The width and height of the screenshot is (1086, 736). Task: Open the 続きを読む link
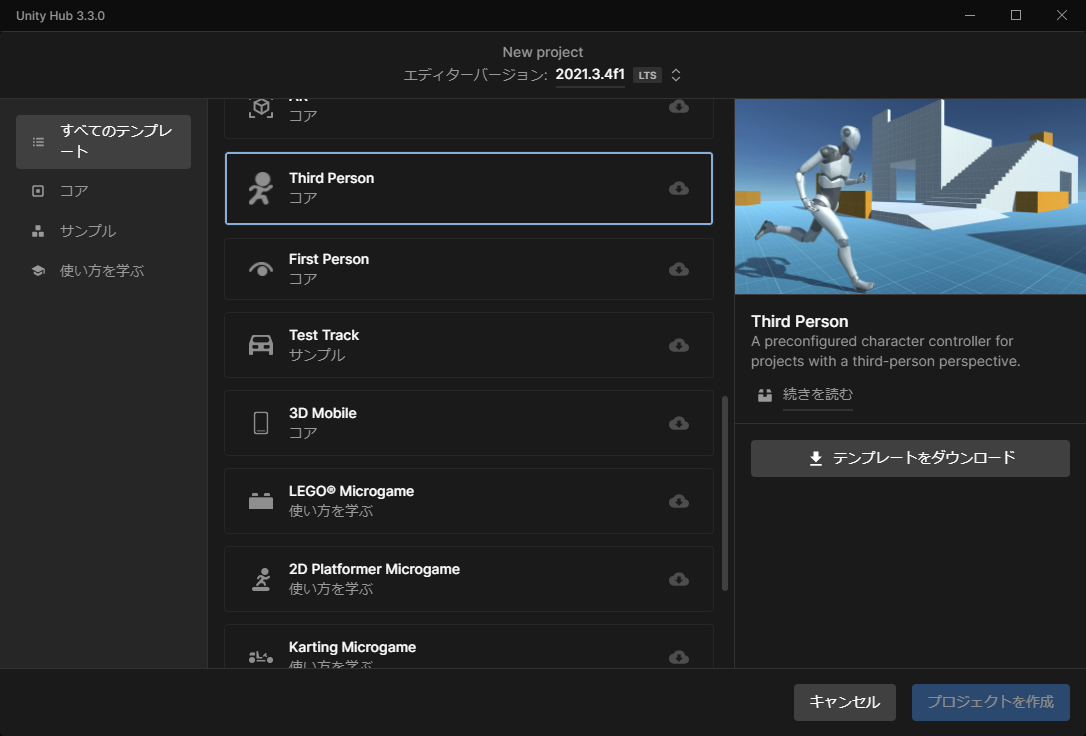pyautogui.click(x=817, y=395)
